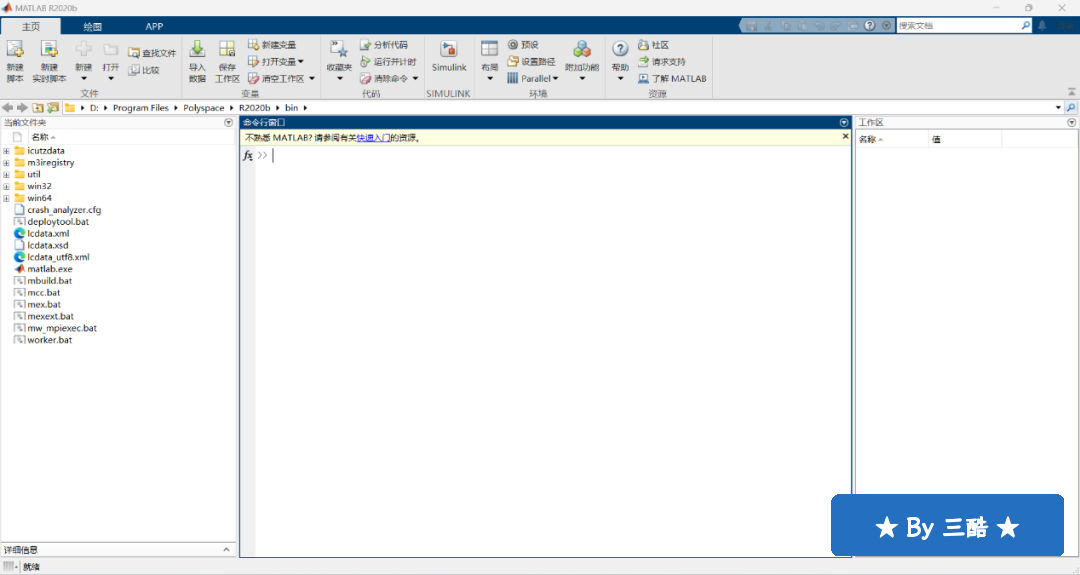This screenshot has height=575, width=1080.
Task: Click Import Data (导入数据) icon
Action: click(x=197, y=61)
